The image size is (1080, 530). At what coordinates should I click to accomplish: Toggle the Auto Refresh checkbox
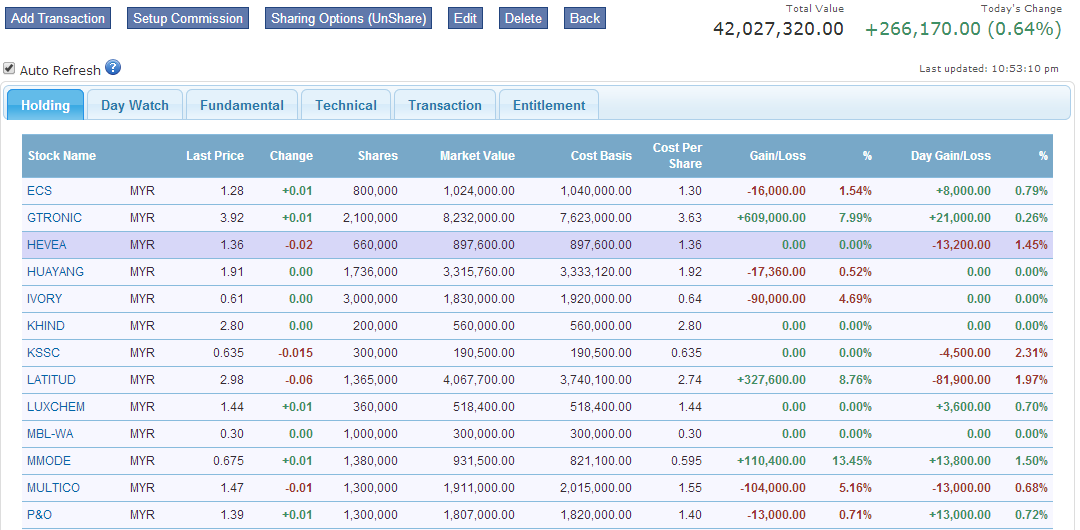tap(9, 68)
